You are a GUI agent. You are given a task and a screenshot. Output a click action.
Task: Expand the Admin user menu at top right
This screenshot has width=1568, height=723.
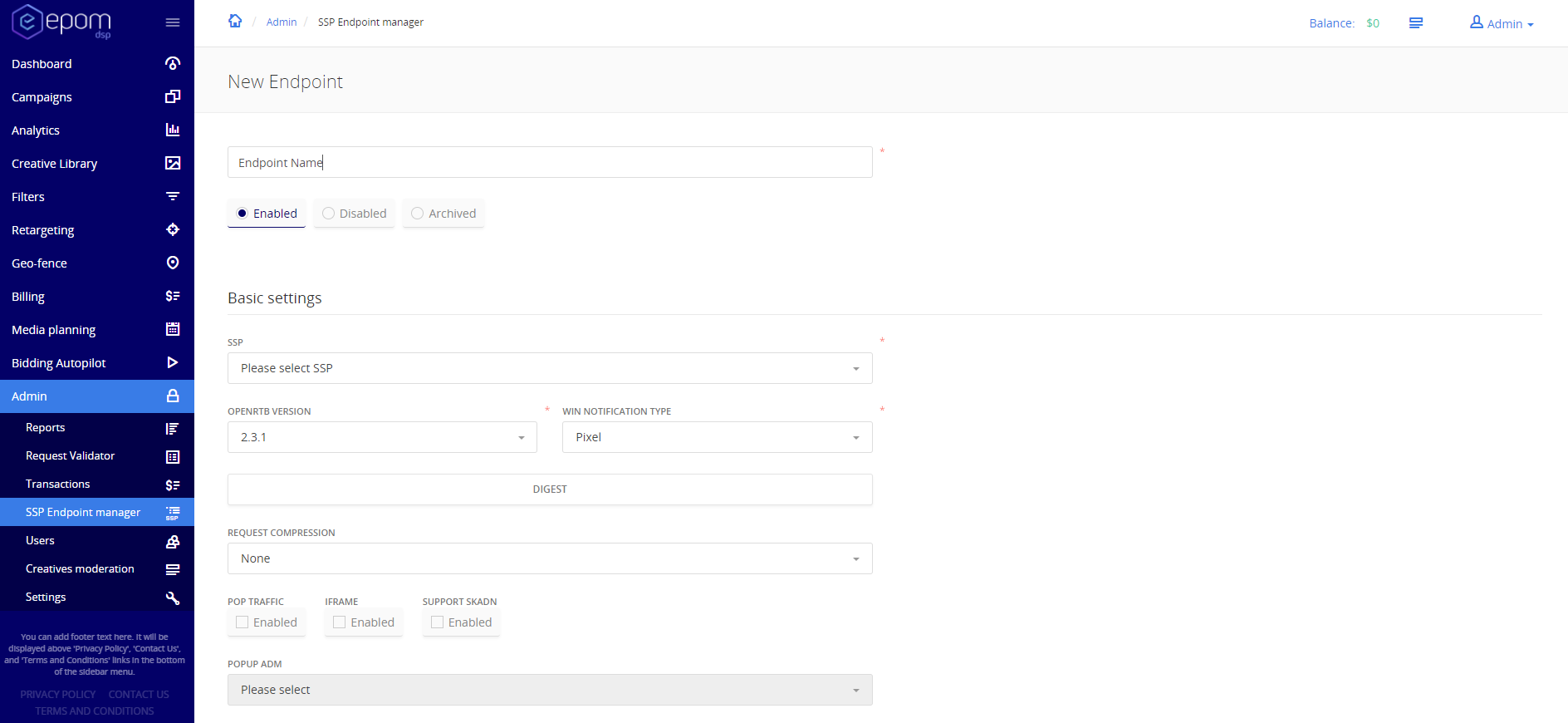pyautogui.click(x=1502, y=23)
